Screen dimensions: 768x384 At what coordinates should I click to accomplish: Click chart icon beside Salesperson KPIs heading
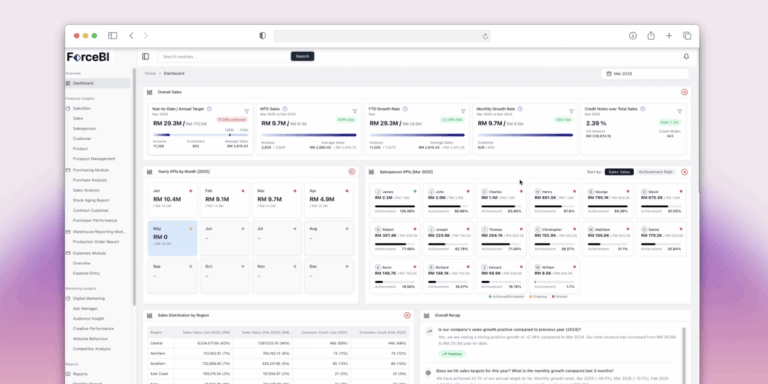click(x=371, y=172)
